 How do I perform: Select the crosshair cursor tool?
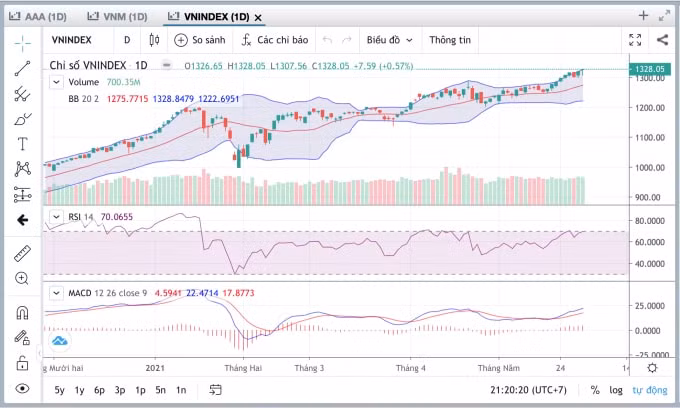coord(22,42)
